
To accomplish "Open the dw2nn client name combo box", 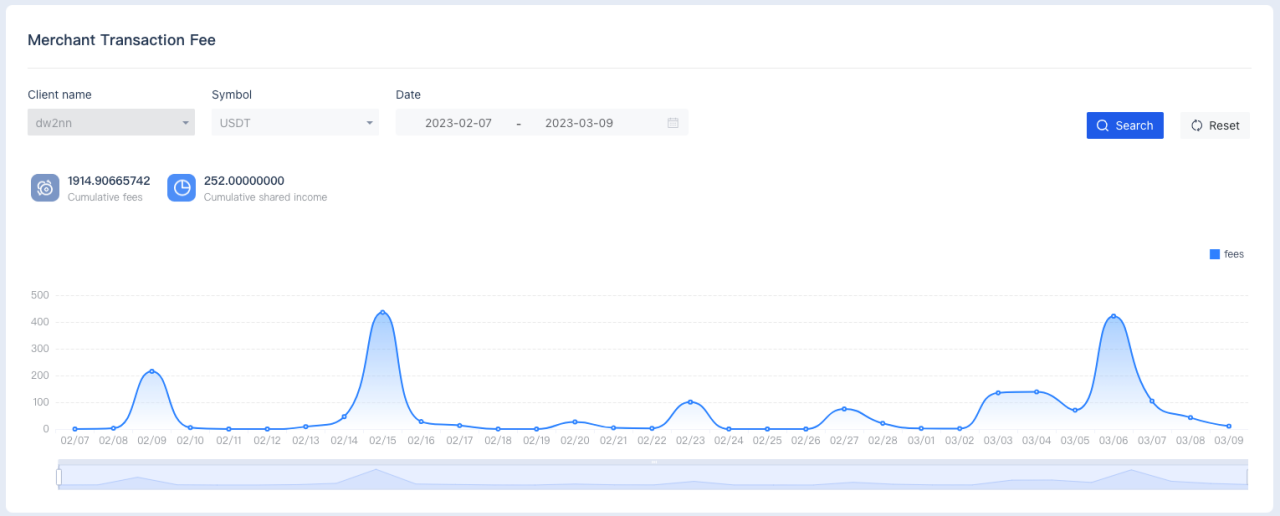I will (x=111, y=123).
